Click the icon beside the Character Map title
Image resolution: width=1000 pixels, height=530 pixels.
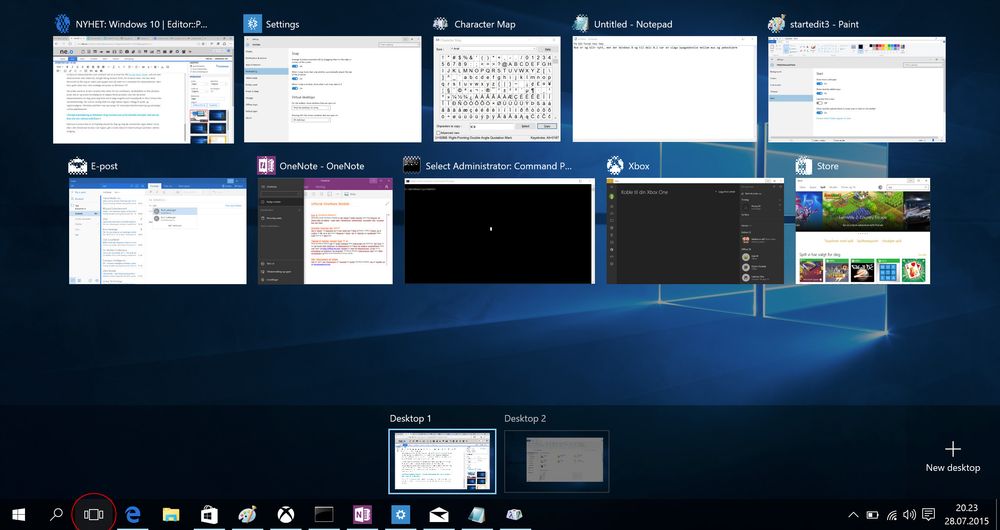point(441,24)
